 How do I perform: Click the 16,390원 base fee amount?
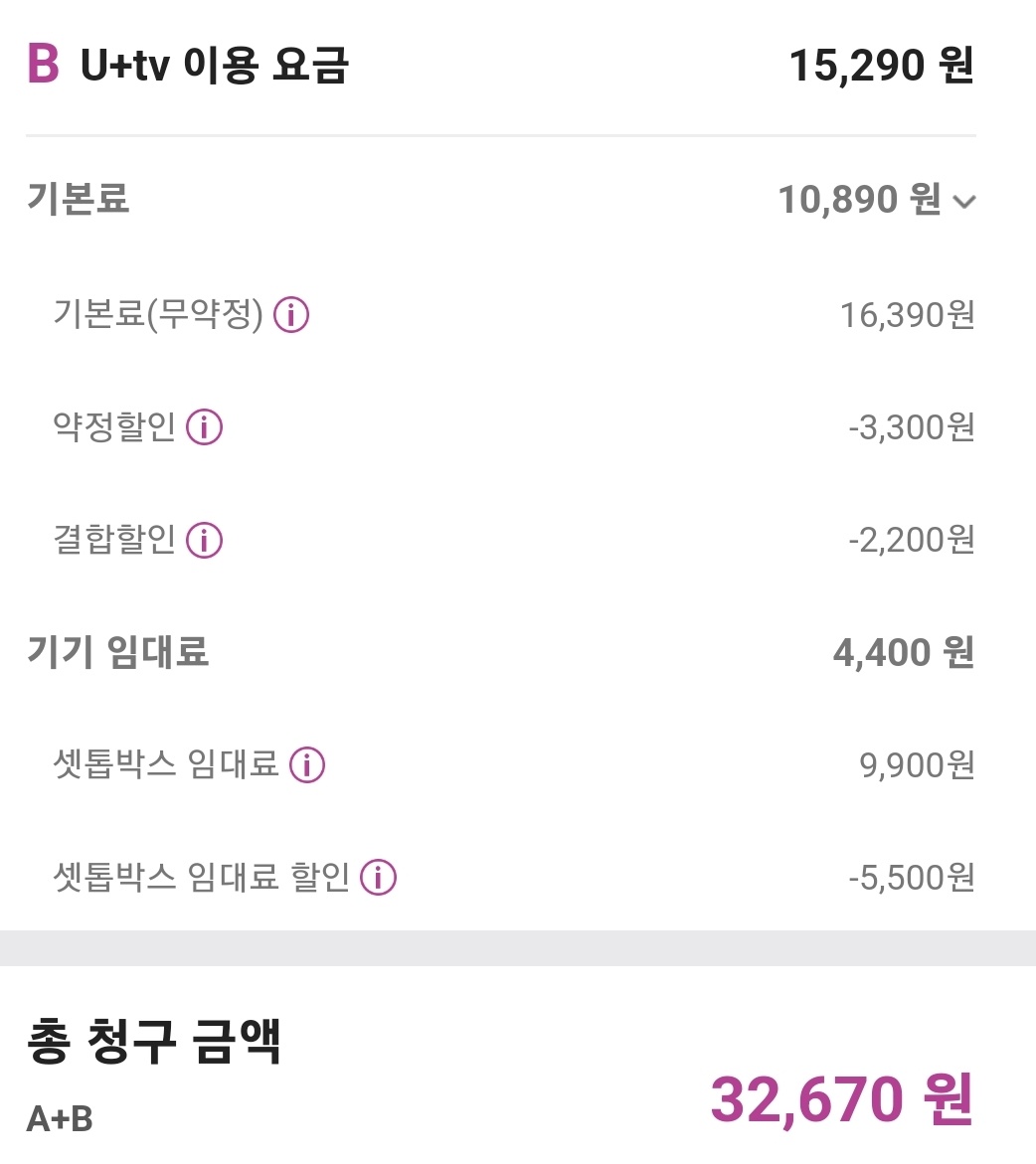(907, 315)
